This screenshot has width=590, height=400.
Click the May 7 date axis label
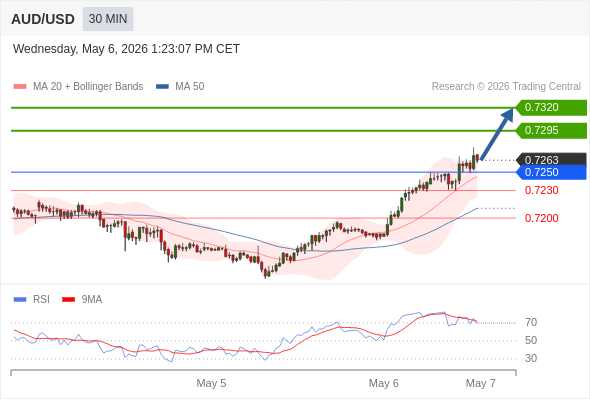pos(481,383)
